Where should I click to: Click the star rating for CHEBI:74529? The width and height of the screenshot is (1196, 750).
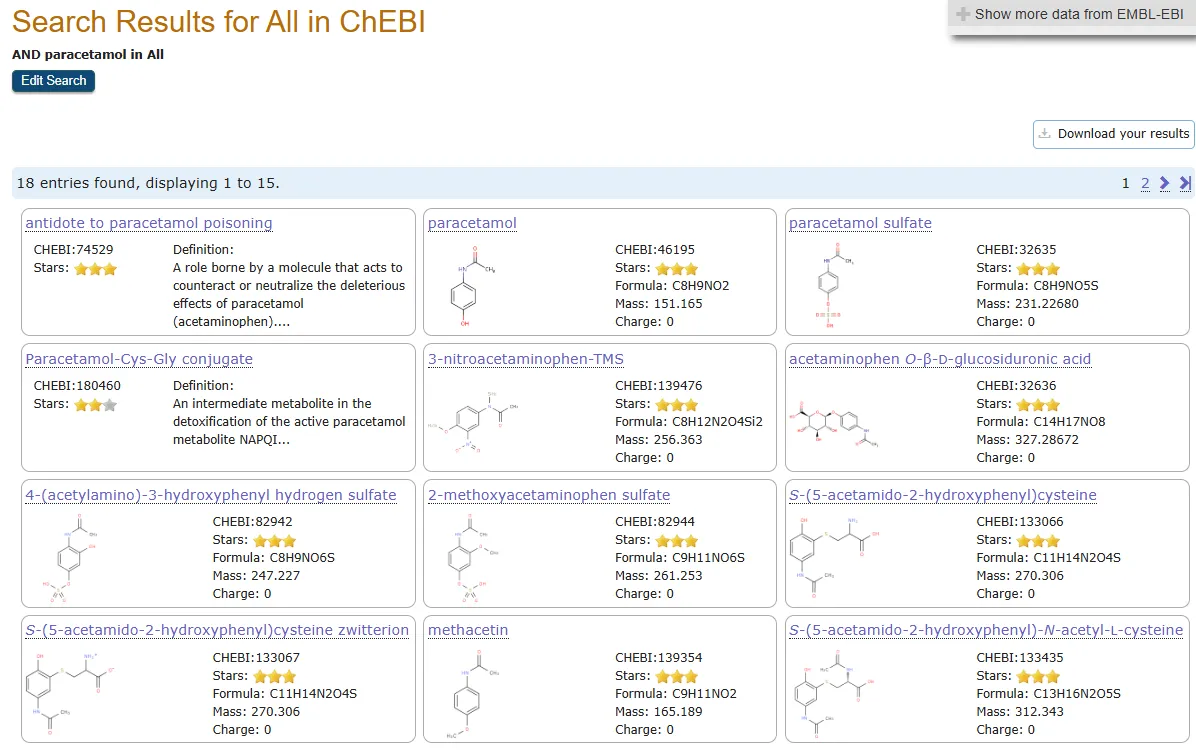coord(95,269)
